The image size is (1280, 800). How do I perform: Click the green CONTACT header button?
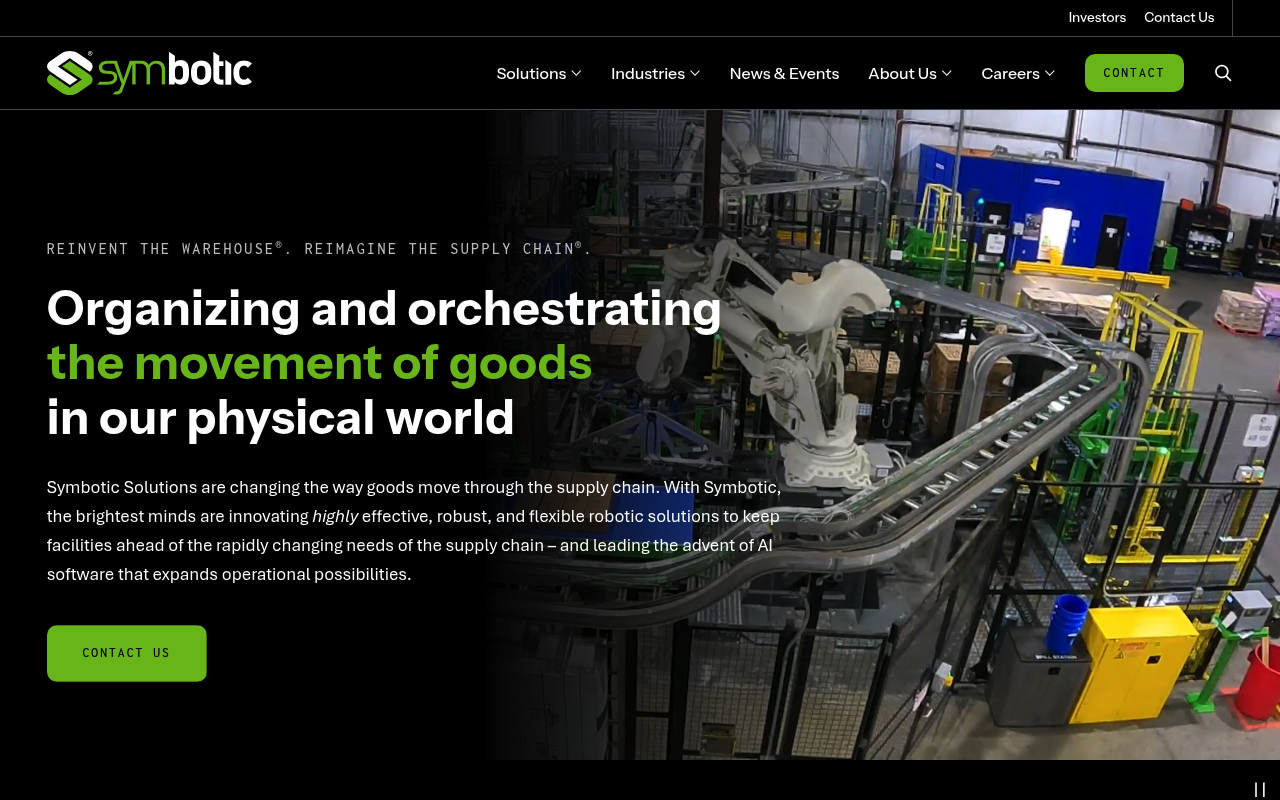(1134, 73)
